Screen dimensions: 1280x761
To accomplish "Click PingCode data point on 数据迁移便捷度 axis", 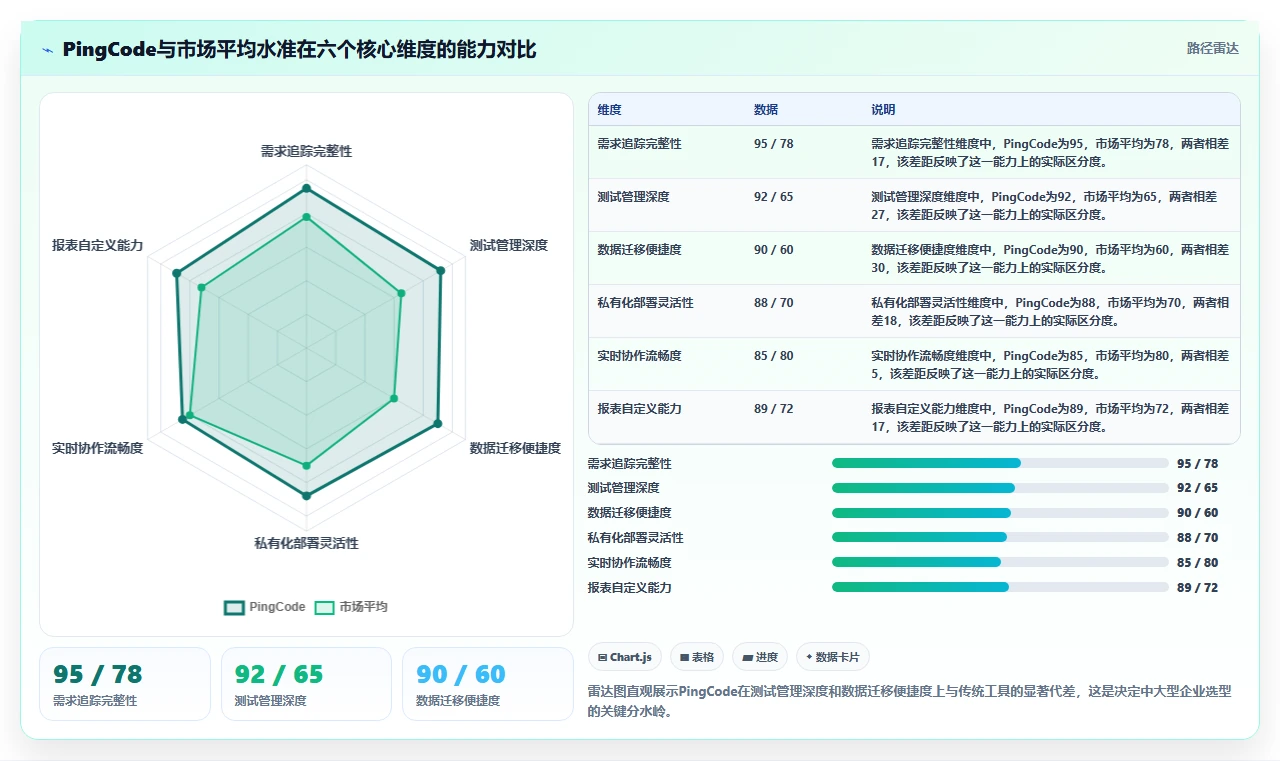I will [x=437, y=424].
